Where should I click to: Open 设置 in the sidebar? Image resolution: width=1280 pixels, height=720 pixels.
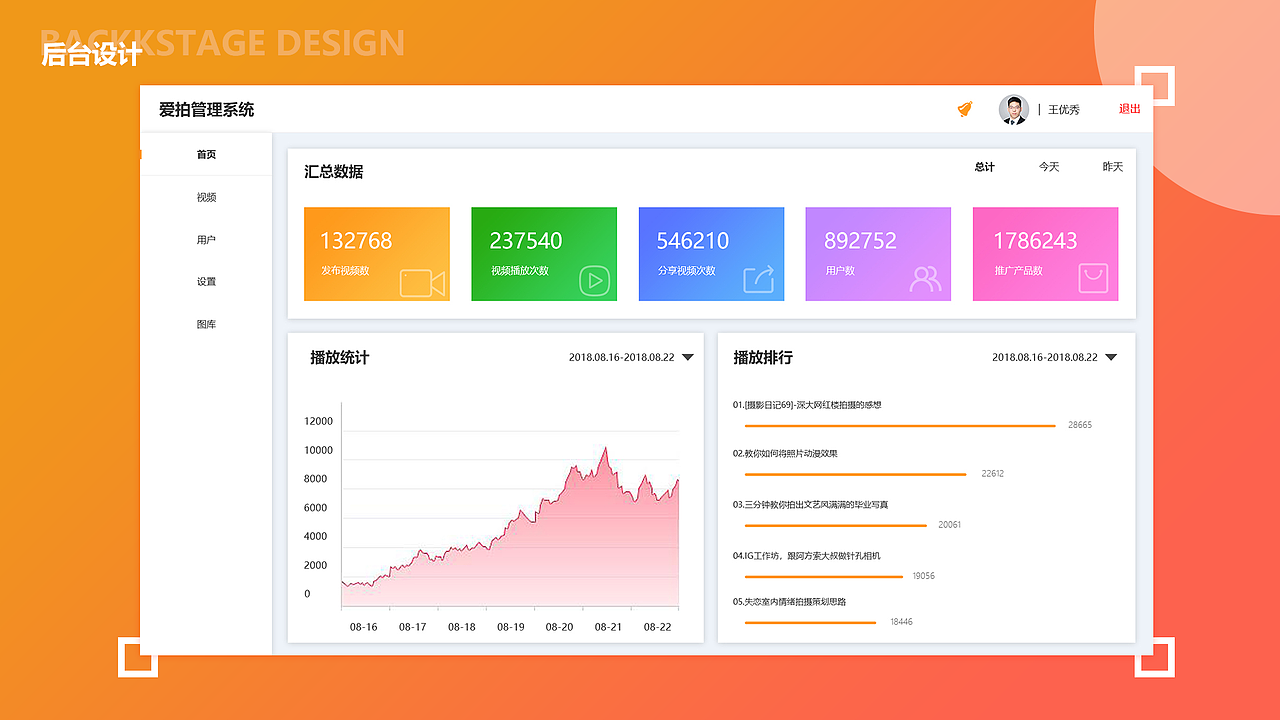coord(207,281)
